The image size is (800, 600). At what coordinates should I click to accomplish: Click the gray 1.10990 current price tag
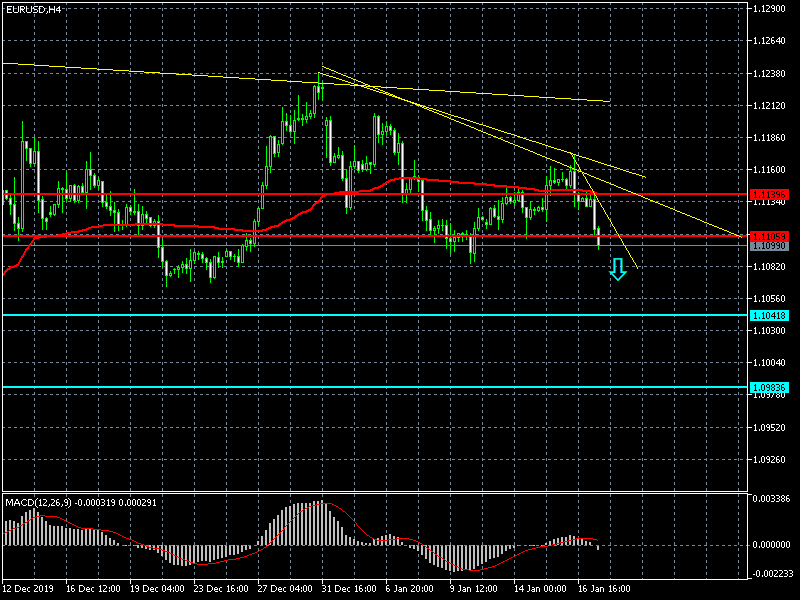[769, 246]
